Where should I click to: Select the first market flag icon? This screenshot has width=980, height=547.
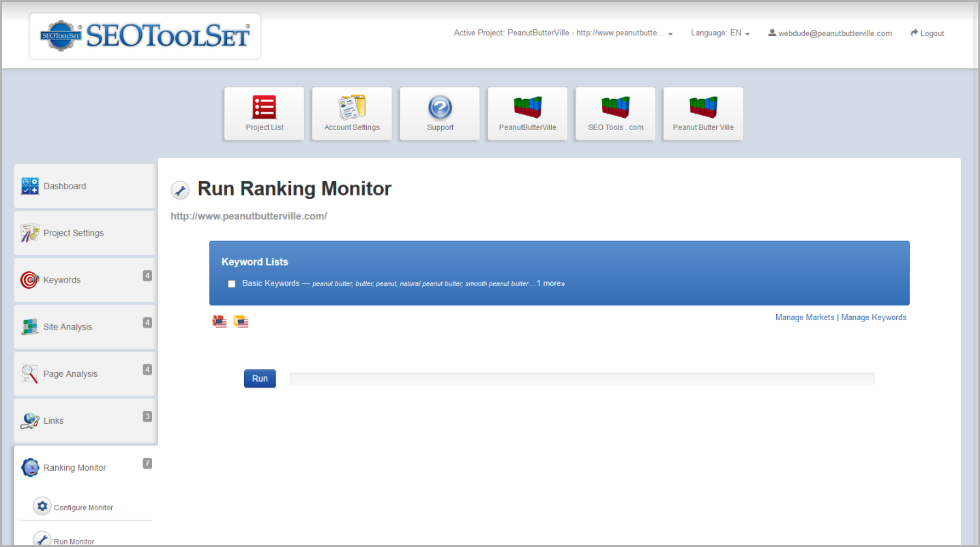[x=219, y=321]
